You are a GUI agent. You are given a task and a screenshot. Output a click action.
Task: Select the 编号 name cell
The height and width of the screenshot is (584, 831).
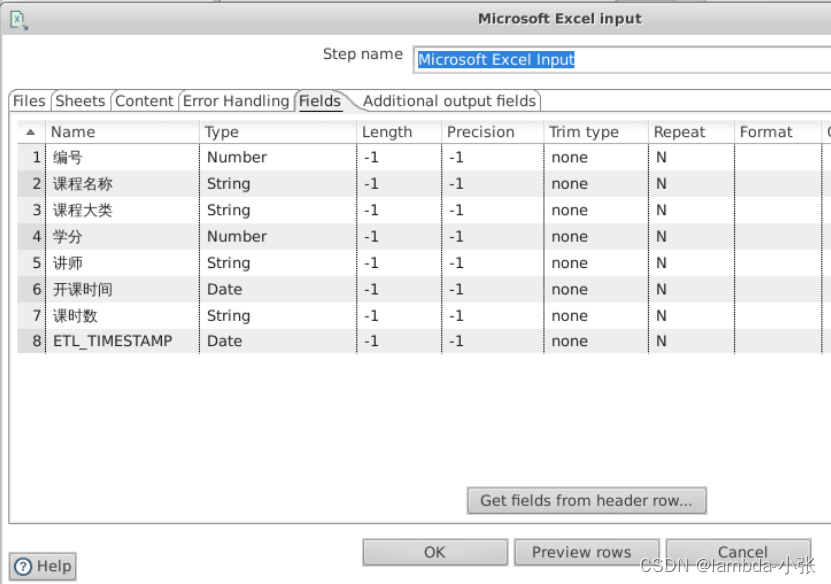point(122,157)
